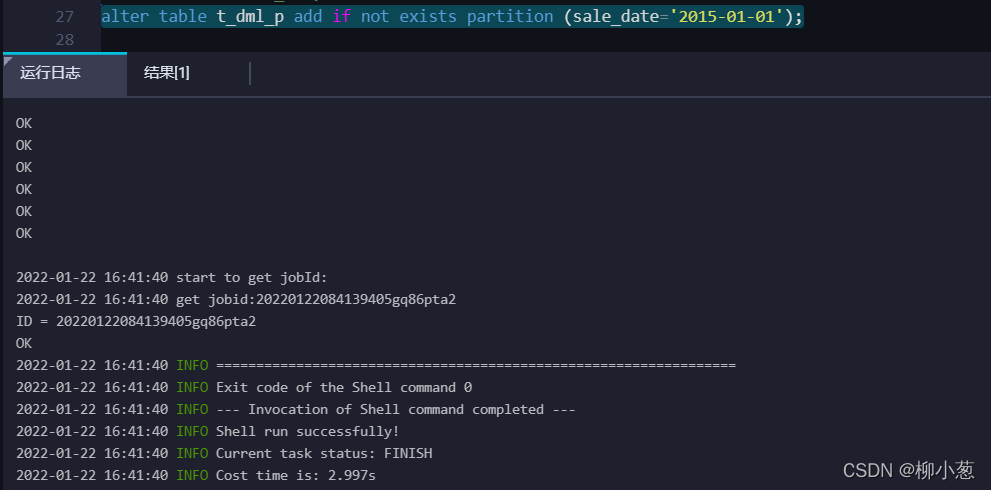991x490 pixels.
Task: Click line number 28 in the gutter
Action: coord(64,40)
